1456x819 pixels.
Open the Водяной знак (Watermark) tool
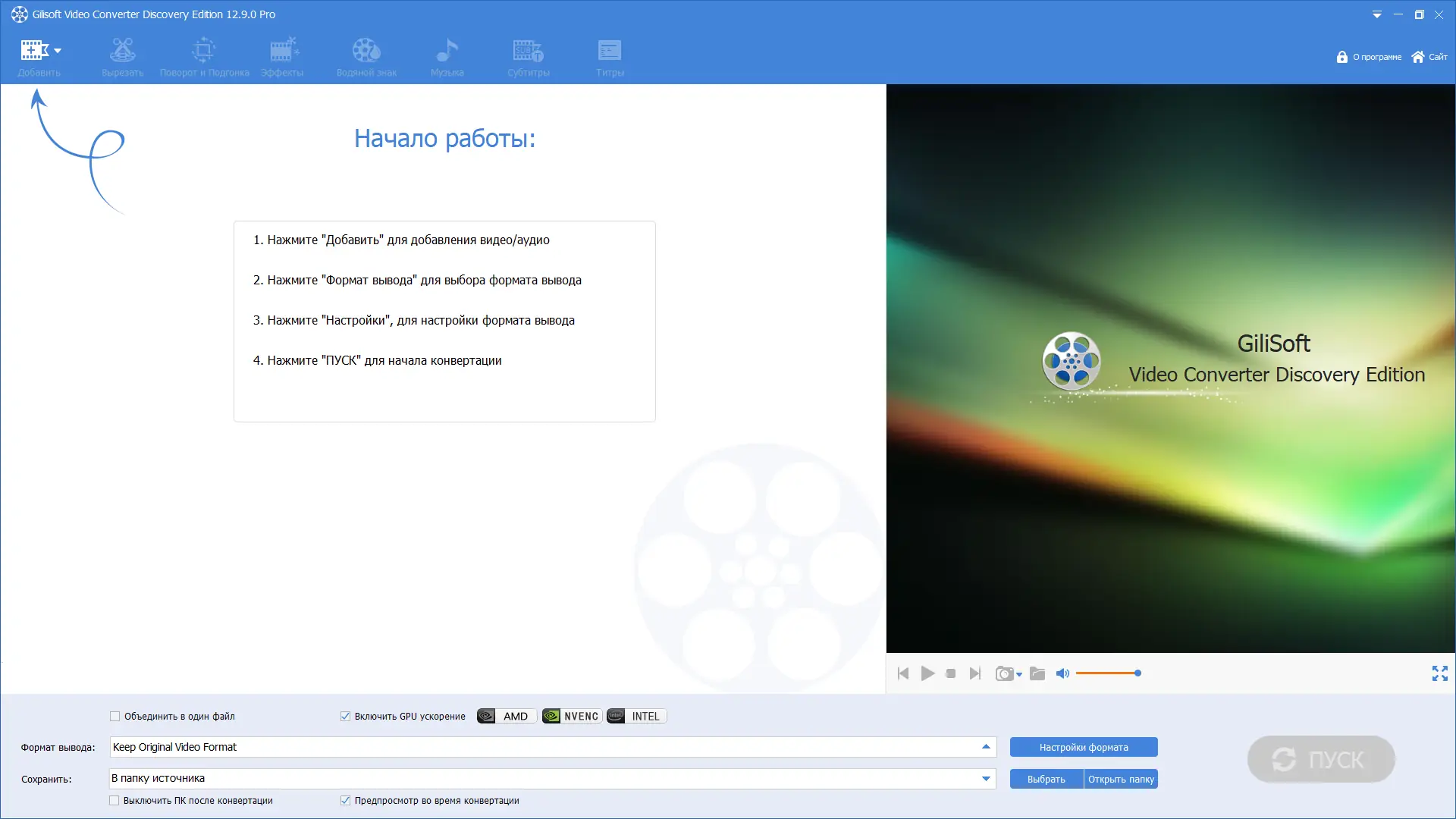[x=367, y=55]
